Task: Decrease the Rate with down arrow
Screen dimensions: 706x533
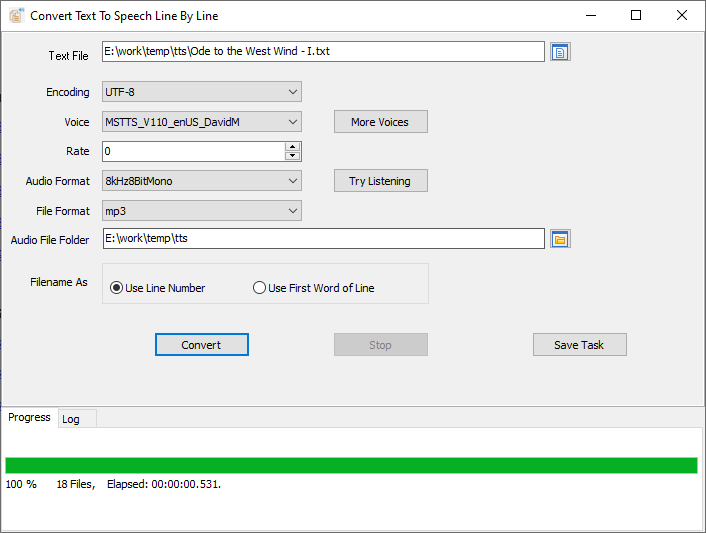Action: coord(293,156)
